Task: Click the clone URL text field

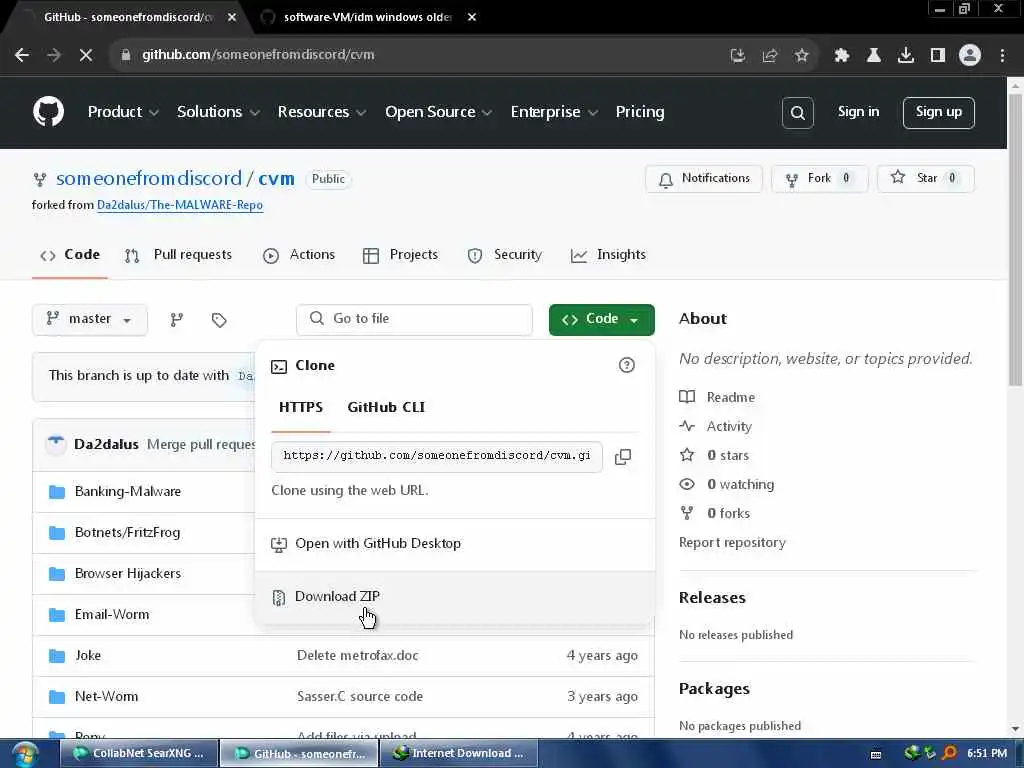Action: tap(436, 456)
